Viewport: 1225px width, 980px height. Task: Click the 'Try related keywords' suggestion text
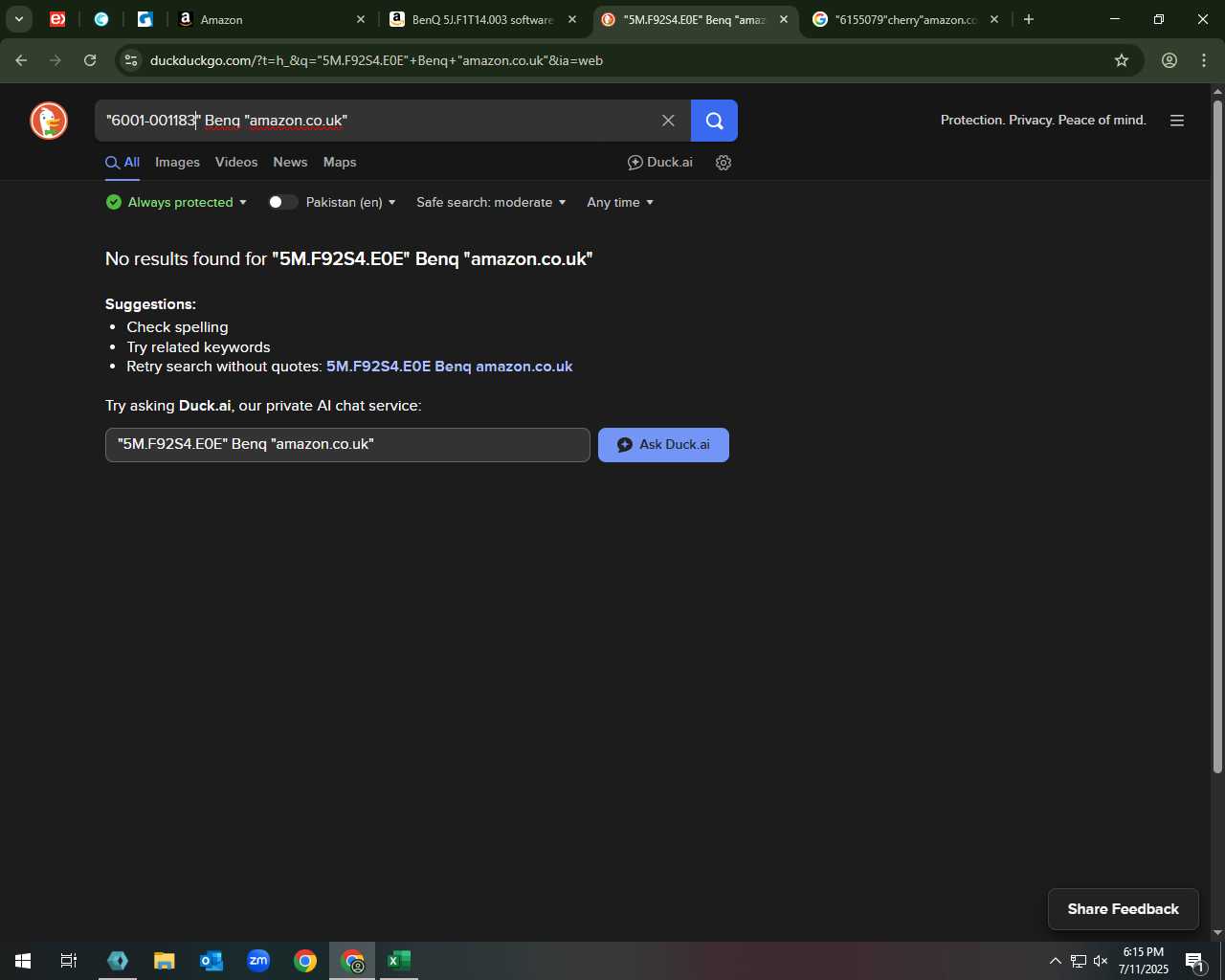tap(198, 347)
